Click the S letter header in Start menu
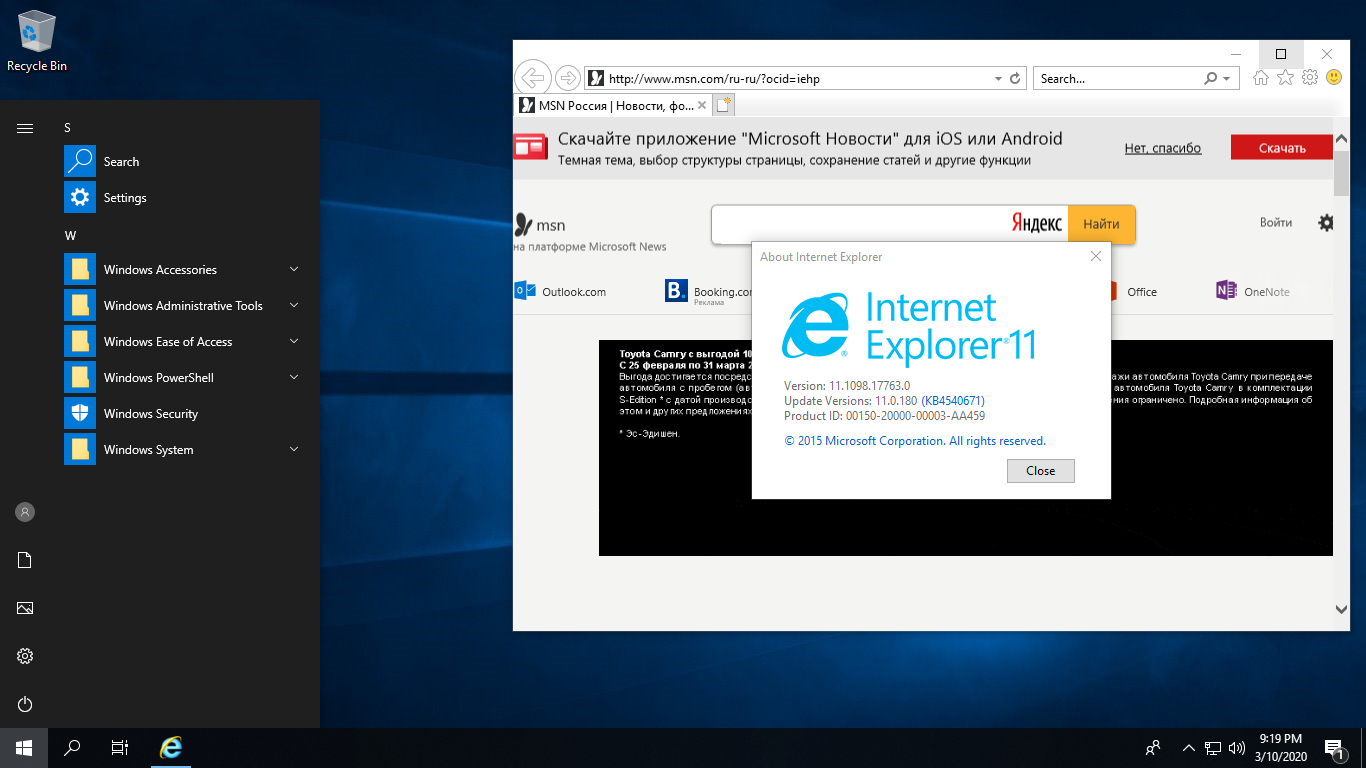 click(x=68, y=127)
